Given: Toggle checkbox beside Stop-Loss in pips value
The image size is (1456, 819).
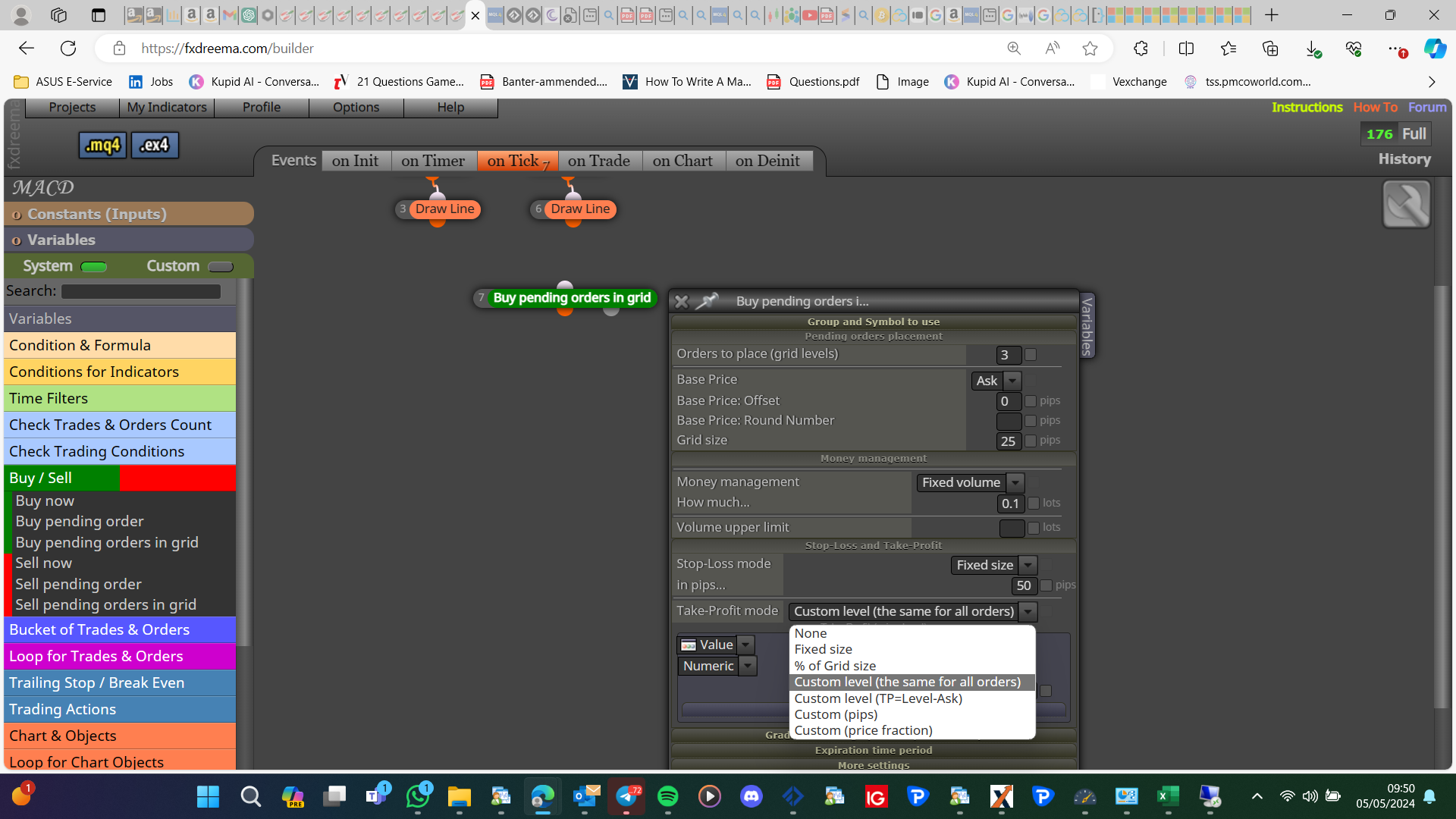Looking at the screenshot, I should [1046, 585].
